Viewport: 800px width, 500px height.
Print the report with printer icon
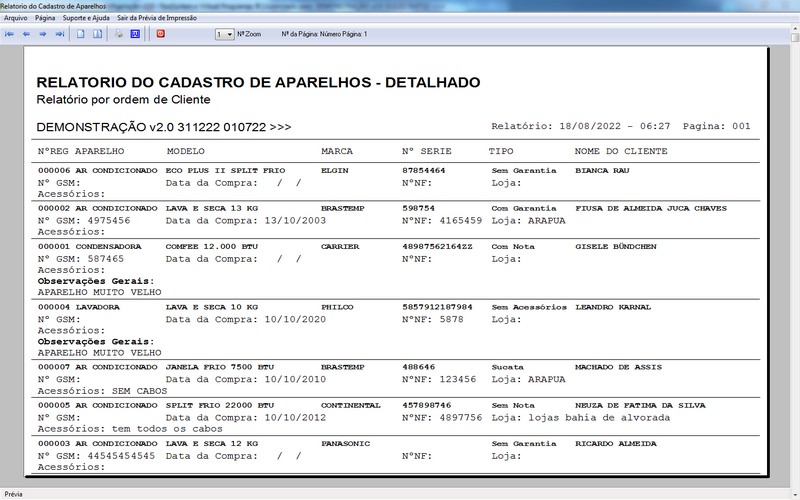click(x=118, y=34)
